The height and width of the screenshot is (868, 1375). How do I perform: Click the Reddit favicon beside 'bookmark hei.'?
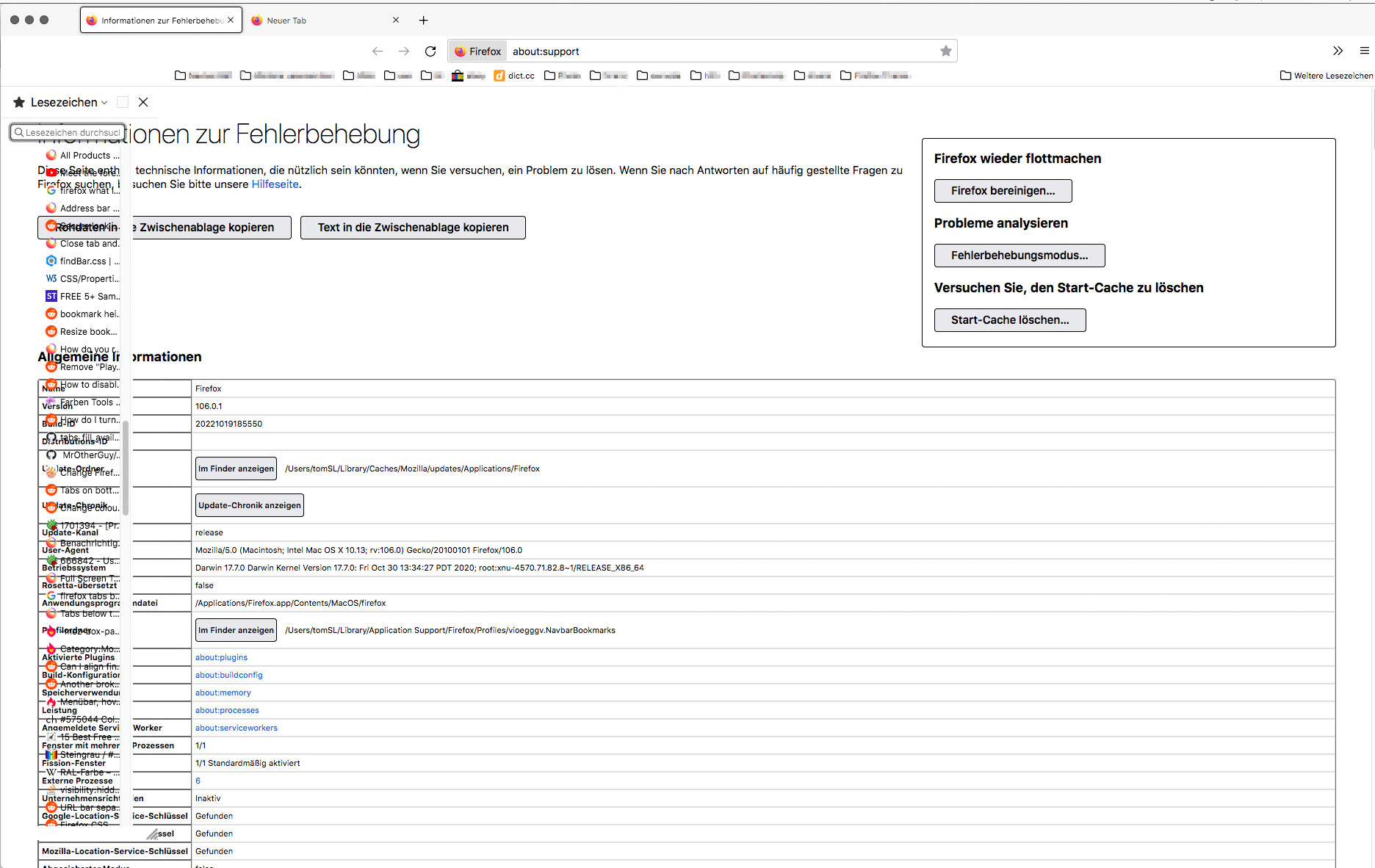pyautogui.click(x=51, y=314)
